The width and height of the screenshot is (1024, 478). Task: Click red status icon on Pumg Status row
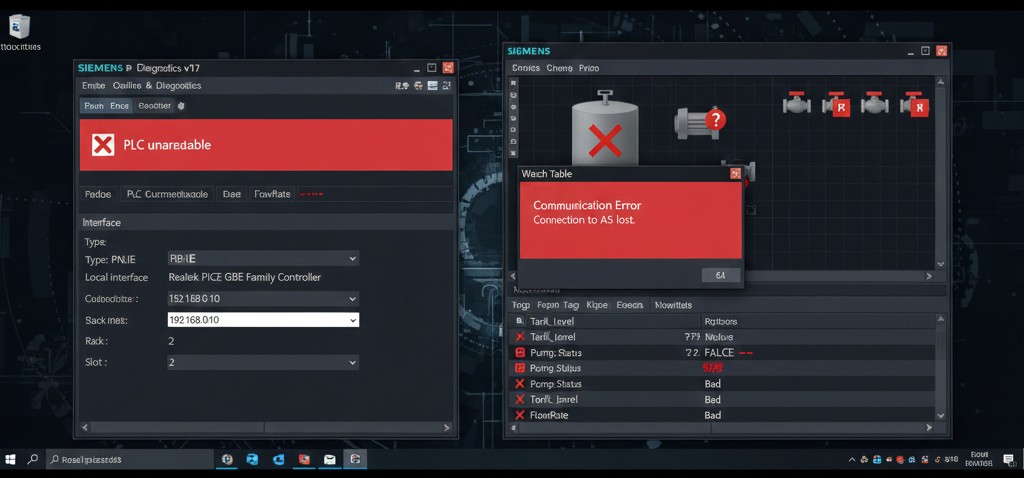[520, 353]
